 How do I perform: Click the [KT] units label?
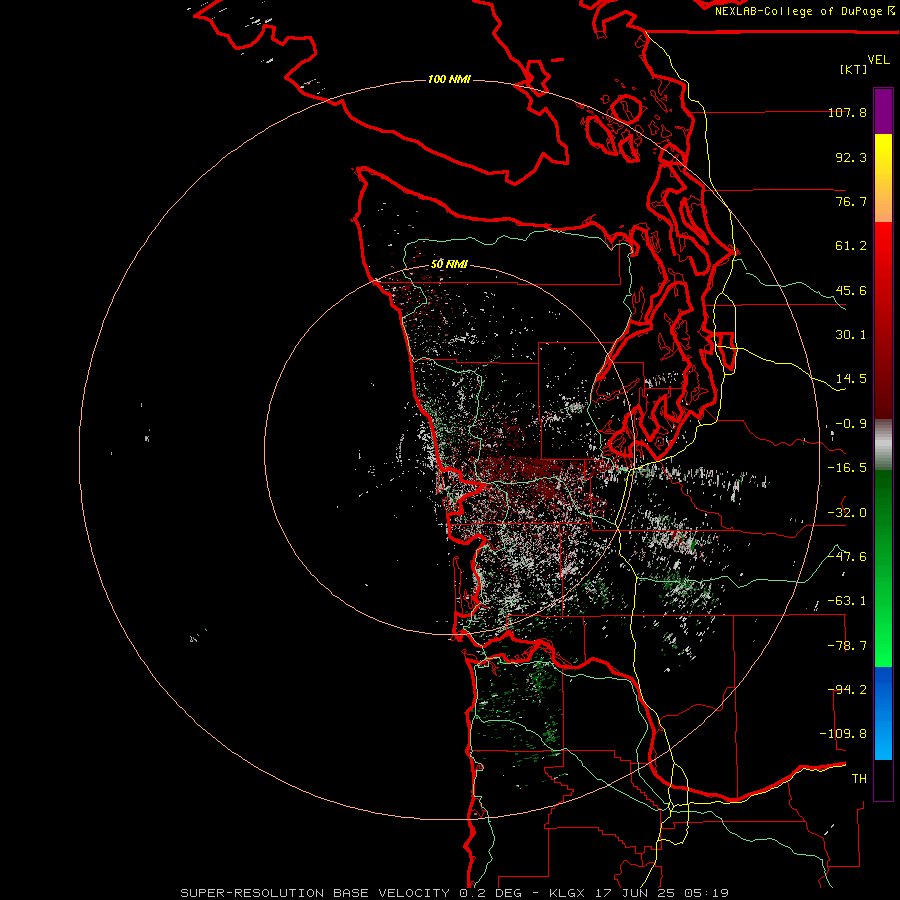(854, 69)
